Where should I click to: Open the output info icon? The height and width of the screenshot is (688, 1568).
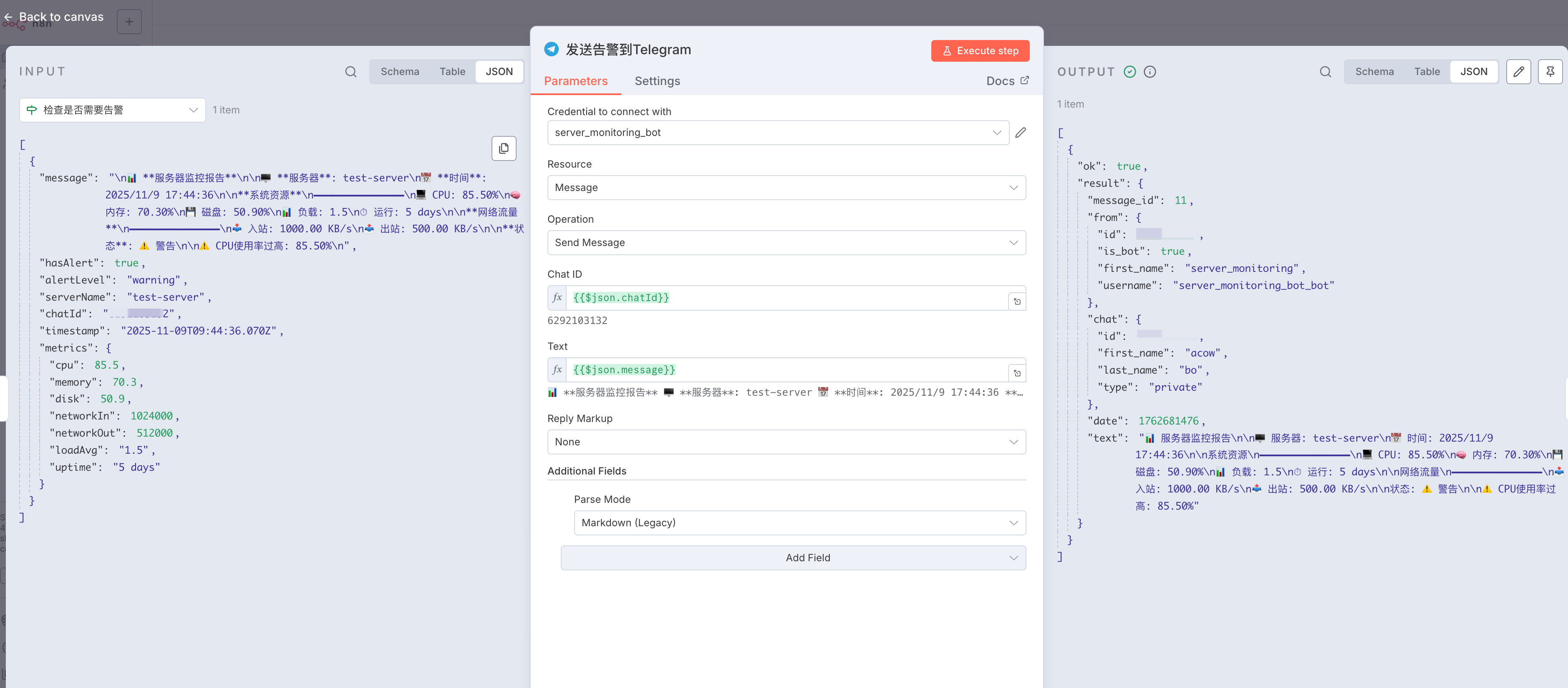pos(1150,72)
